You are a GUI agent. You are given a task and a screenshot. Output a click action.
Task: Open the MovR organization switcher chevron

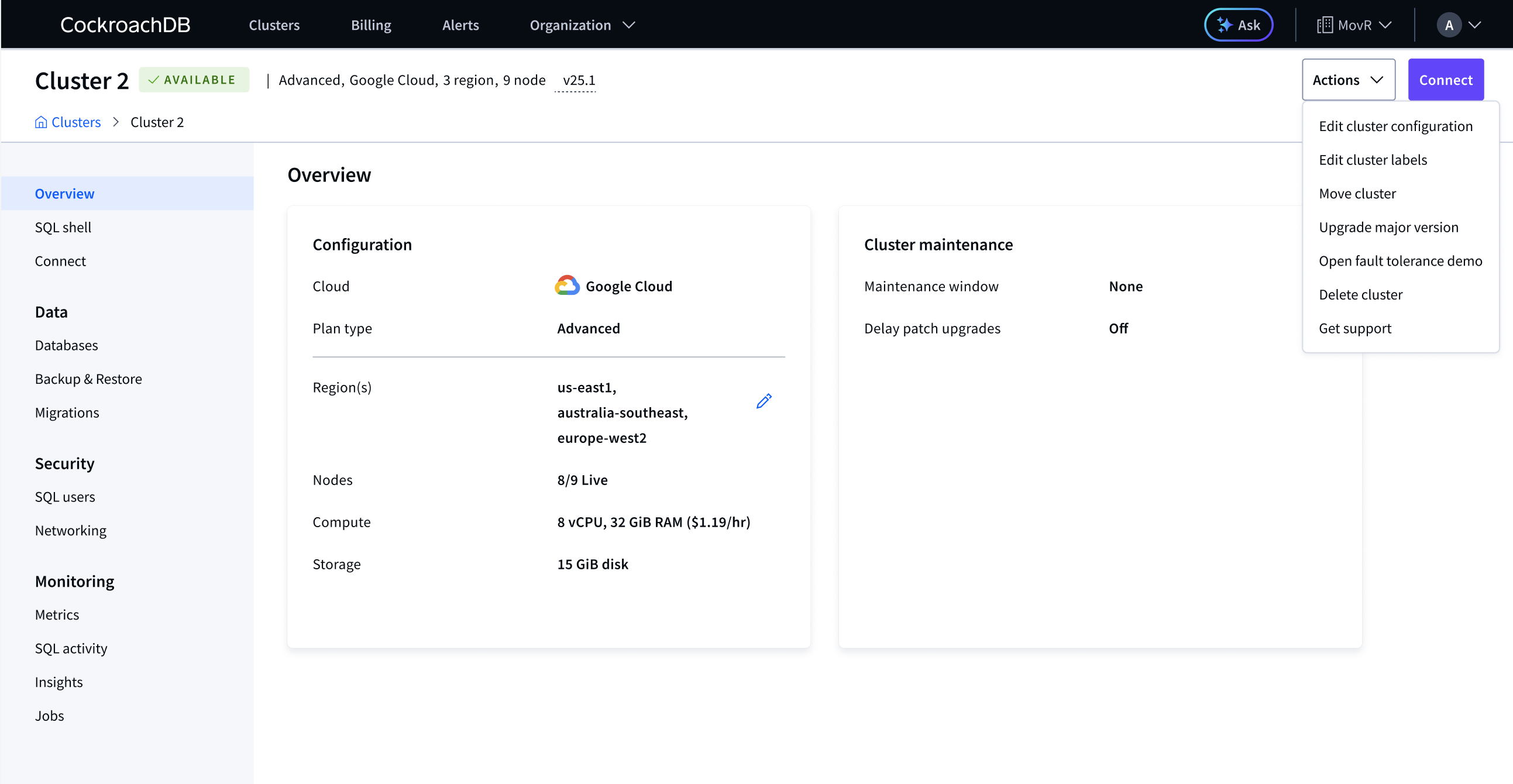pyautogui.click(x=1385, y=25)
